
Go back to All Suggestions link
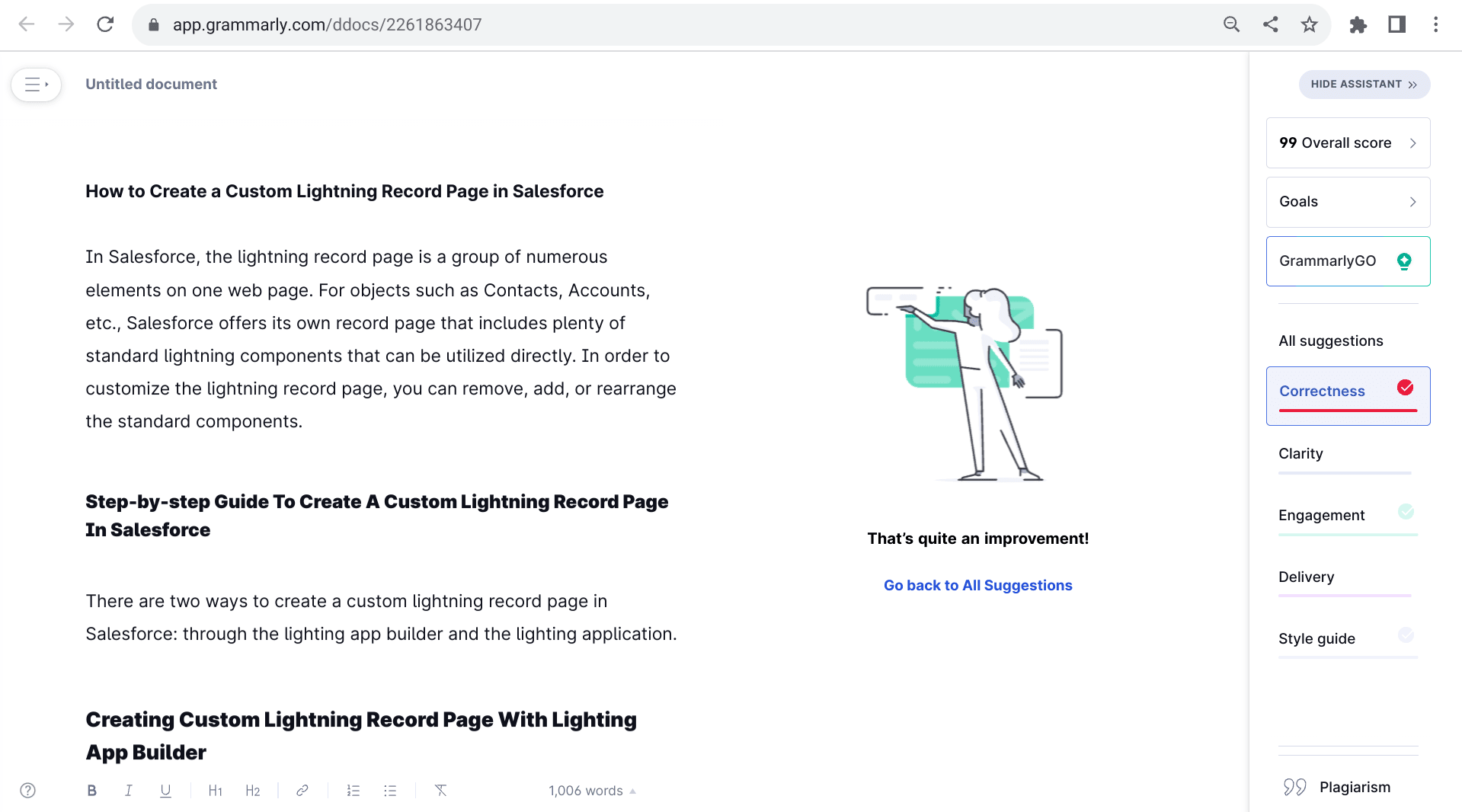point(977,586)
